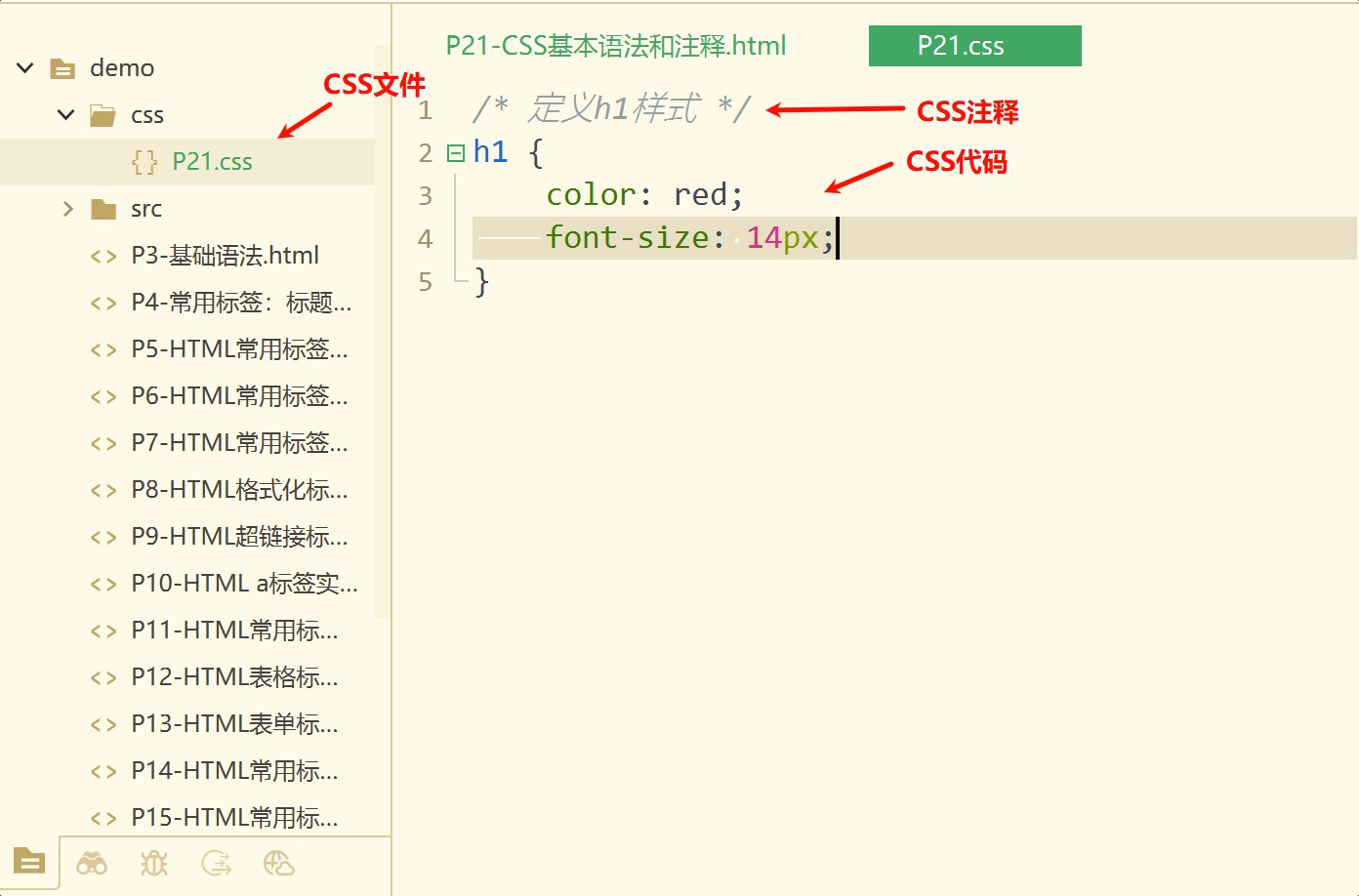Open the P8-HTML格式化标 file
The image size is (1359, 896).
pos(239,490)
